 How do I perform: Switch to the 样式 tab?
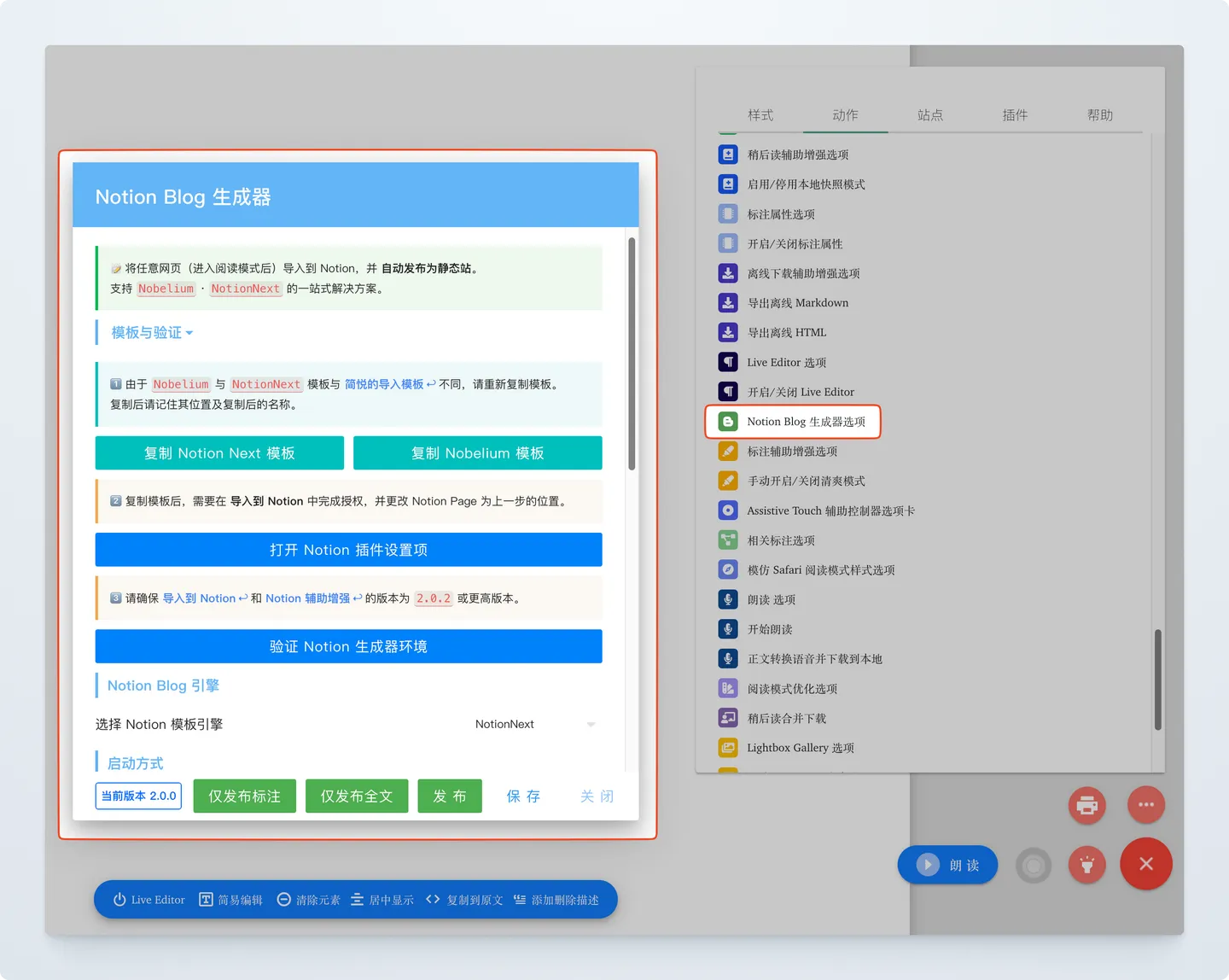pos(760,115)
